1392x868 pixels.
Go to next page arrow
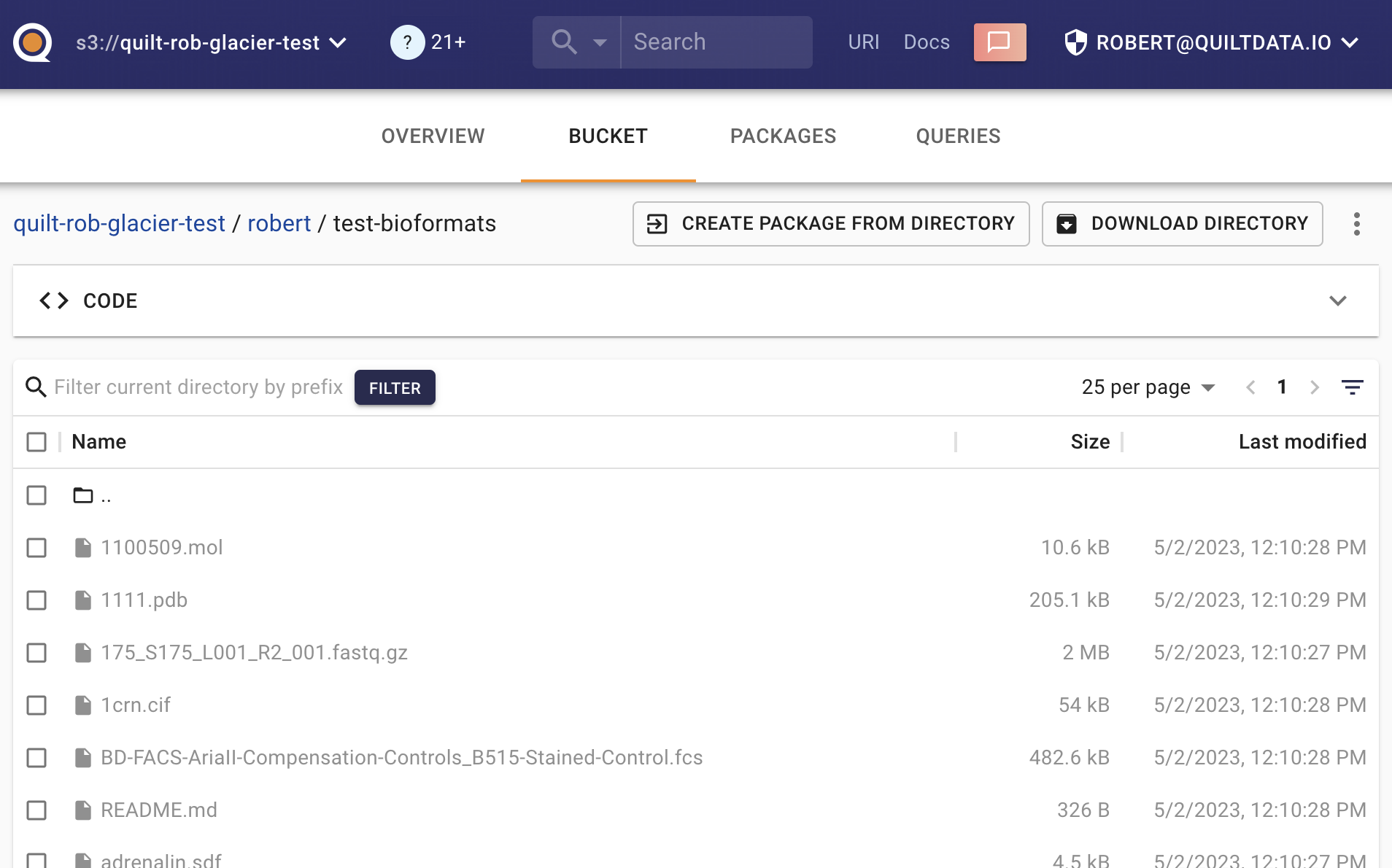(1315, 387)
